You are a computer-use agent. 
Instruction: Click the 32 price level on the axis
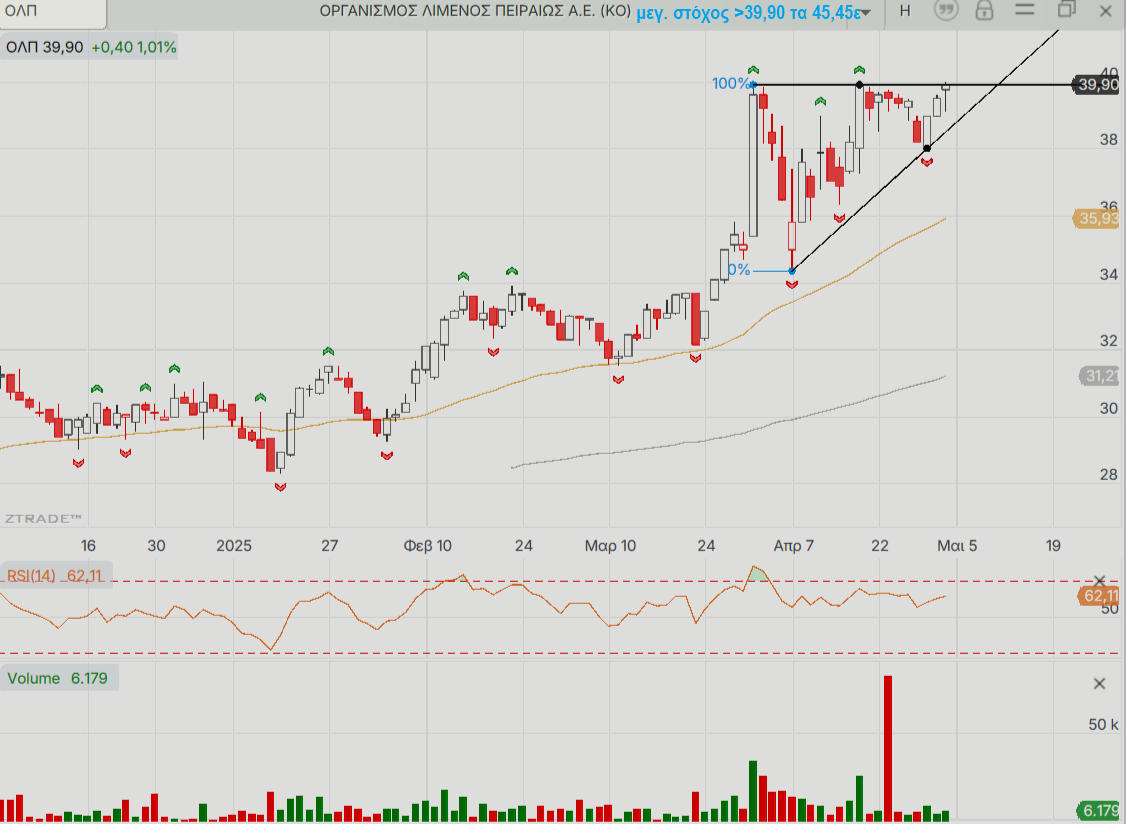[x=1109, y=341]
